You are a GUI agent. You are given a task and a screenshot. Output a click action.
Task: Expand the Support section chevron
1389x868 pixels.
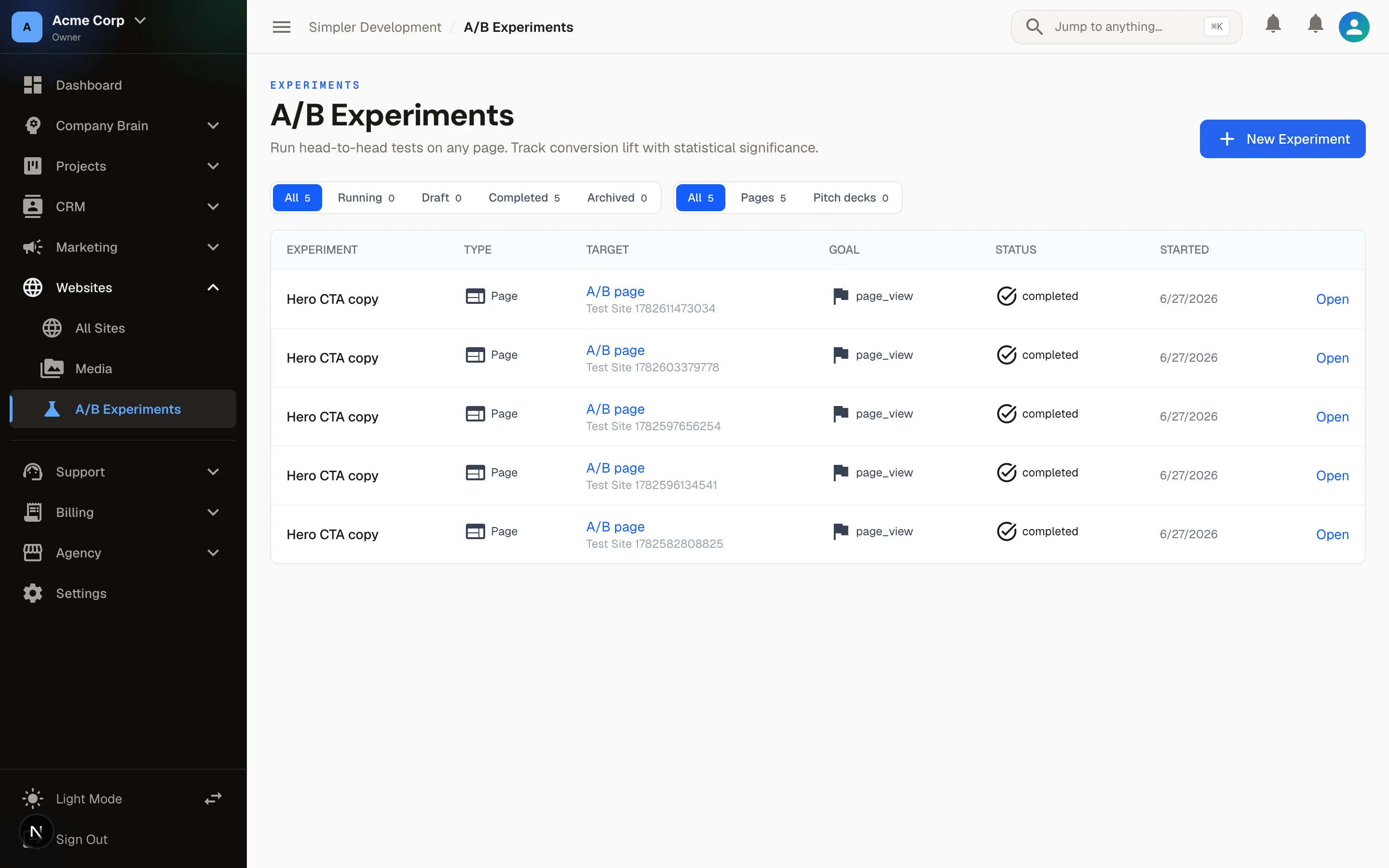tap(213, 472)
